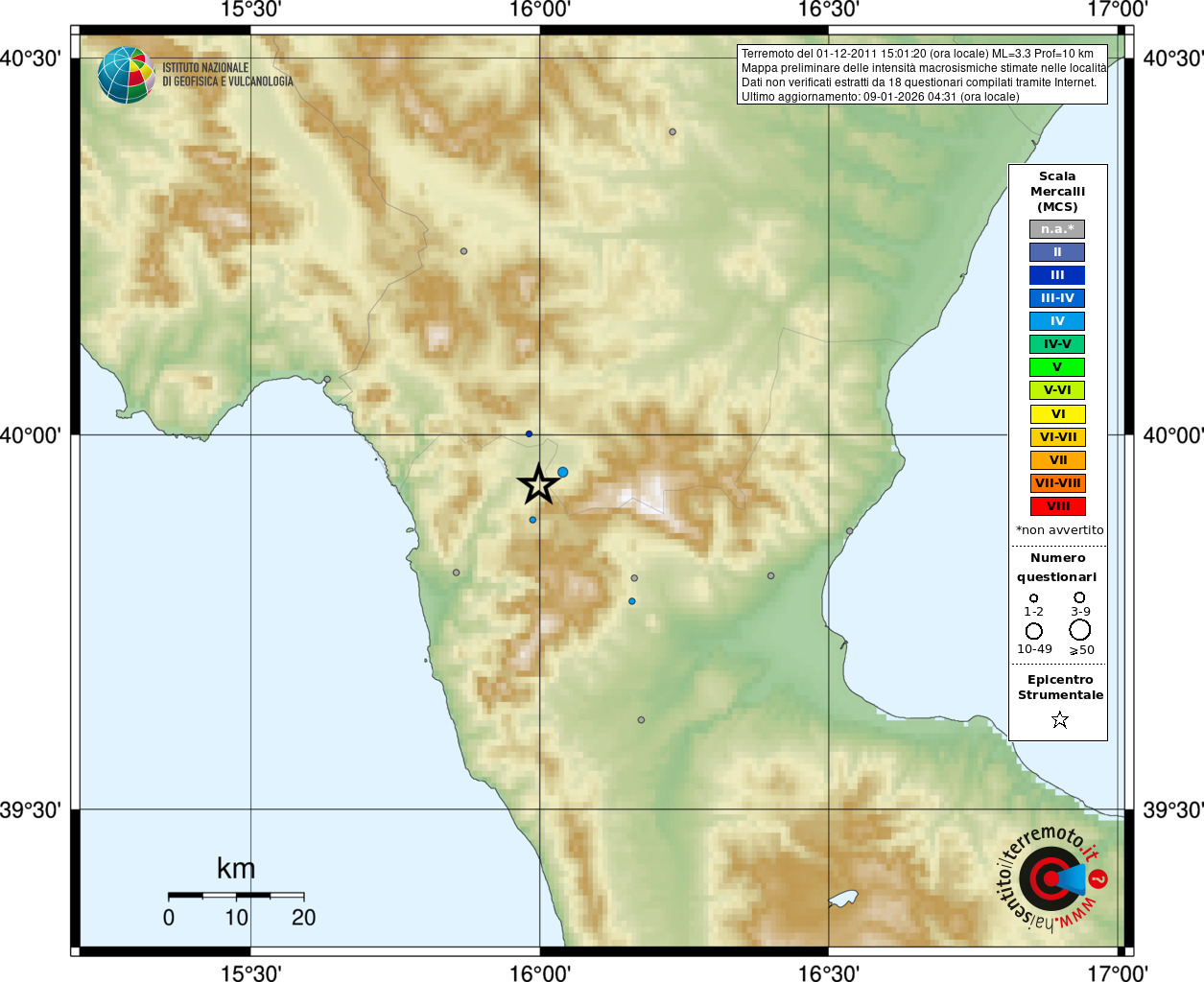This screenshot has height=982, width=1204.
Task: Select gray dot on the western coast headland
Action: point(327,380)
